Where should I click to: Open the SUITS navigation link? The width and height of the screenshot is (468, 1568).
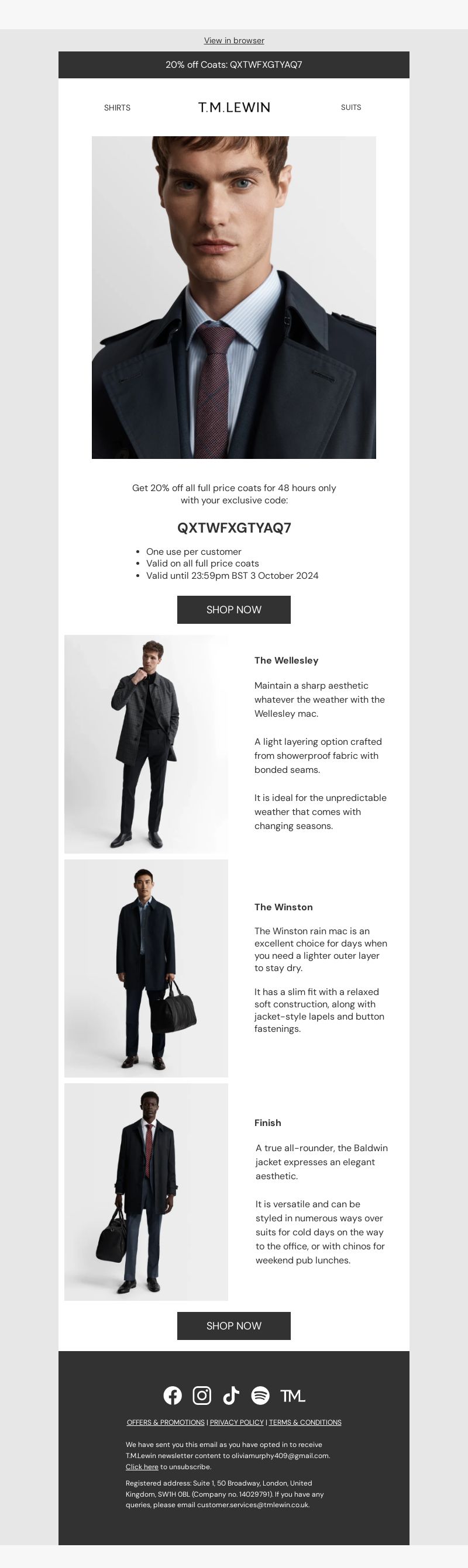coord(351,107)
